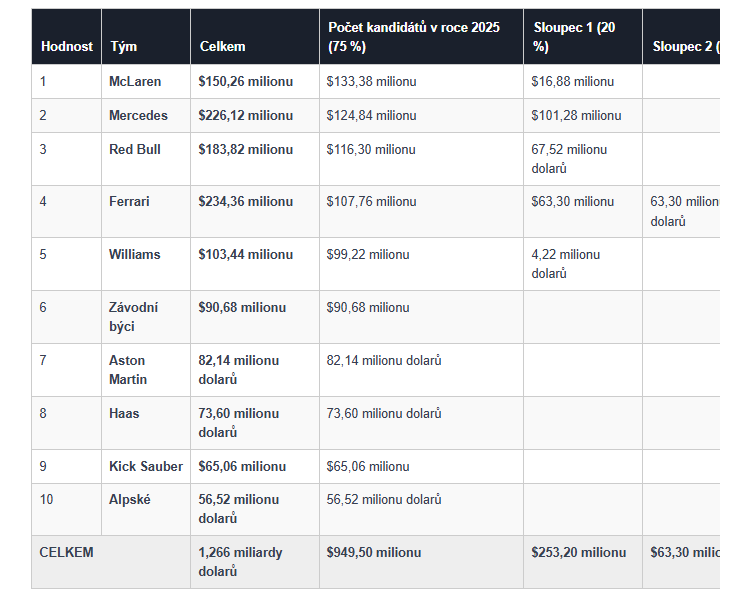Click the Mercedes team name
The width and height of the screenshot is (734, 606).
click(138, 116)
